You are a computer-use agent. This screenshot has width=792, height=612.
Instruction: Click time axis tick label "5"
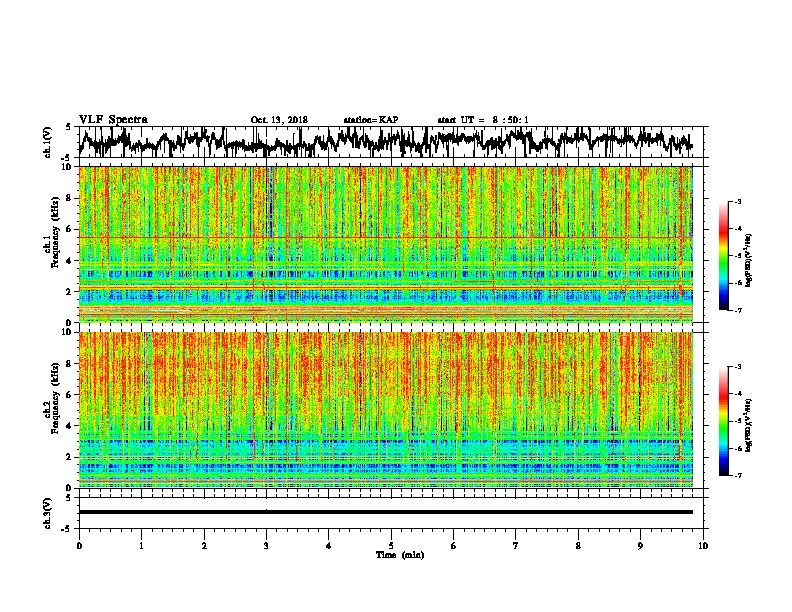coord(391,546)
